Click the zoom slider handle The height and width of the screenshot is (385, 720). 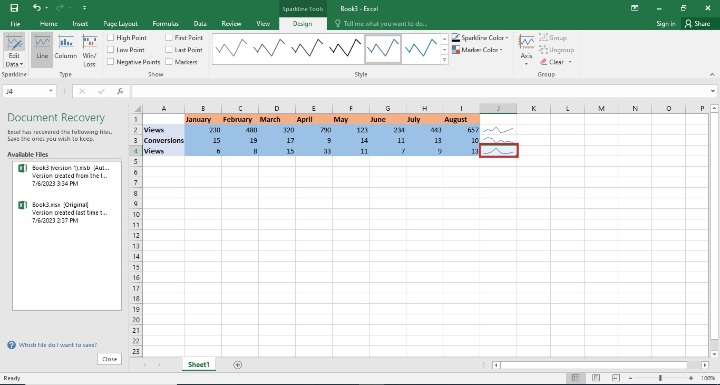coord(660,378)
